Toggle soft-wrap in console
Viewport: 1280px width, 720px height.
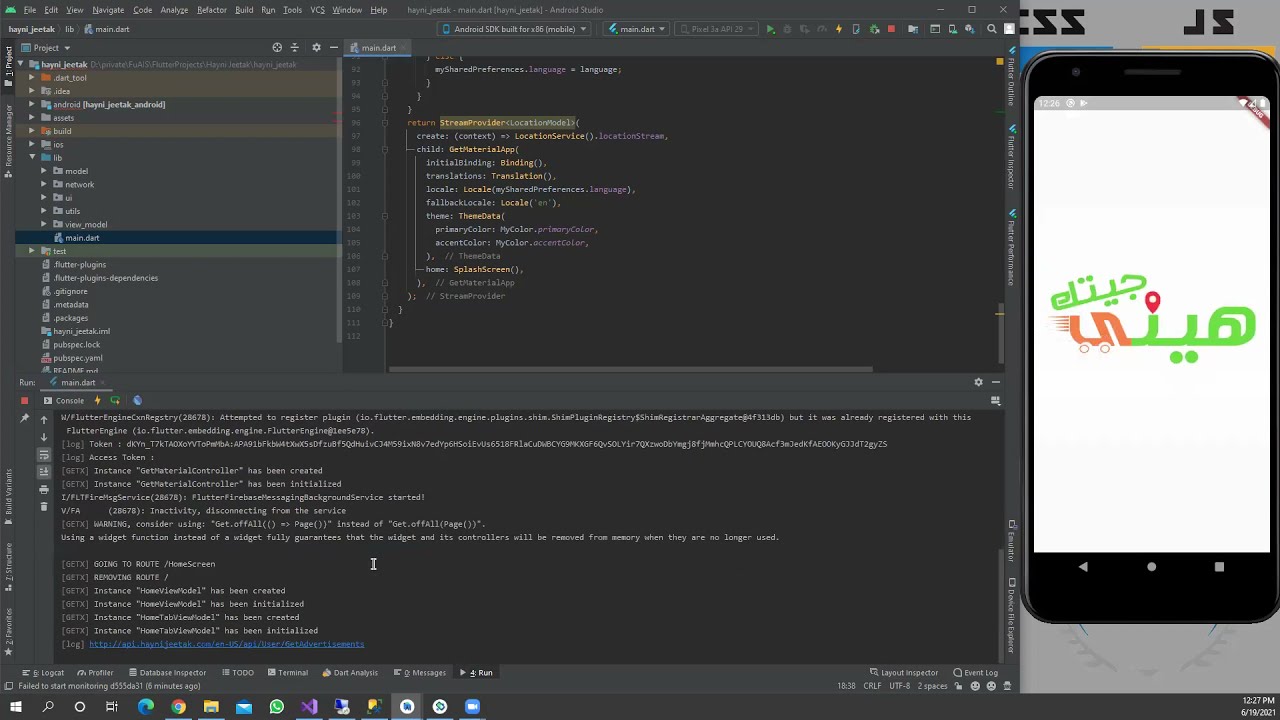click(43, 455)
